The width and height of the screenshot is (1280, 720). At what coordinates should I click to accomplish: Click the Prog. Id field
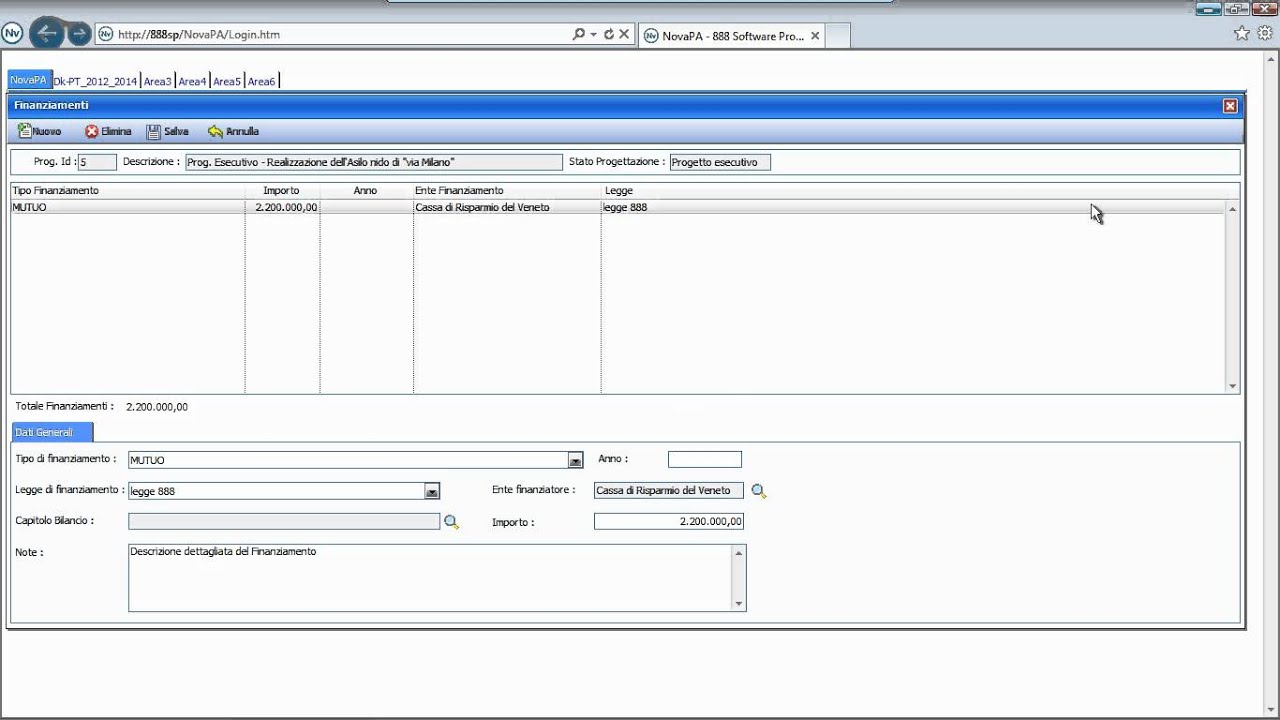tap(97, 162)
